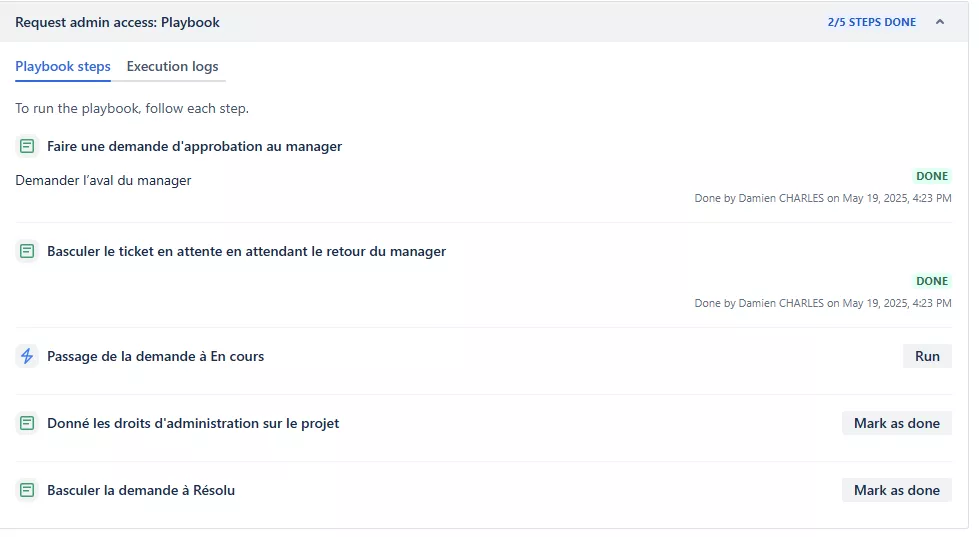
Task: Switch to the Execution logs tab
Action: [172, 66]
